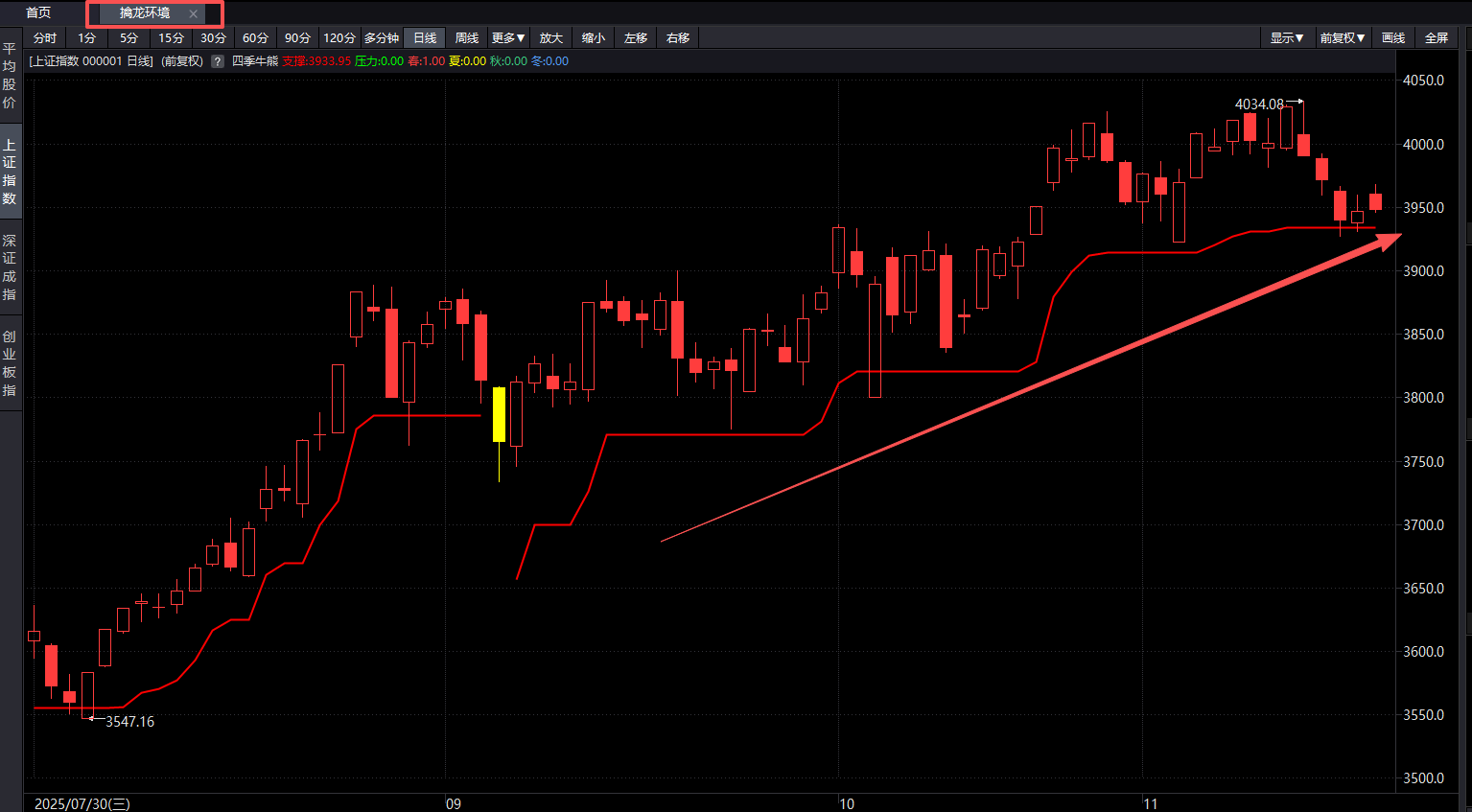This screenshot has height=812, width=1472.
Task: Click the 3700.0 price axis label
Action: (1424, 525)
